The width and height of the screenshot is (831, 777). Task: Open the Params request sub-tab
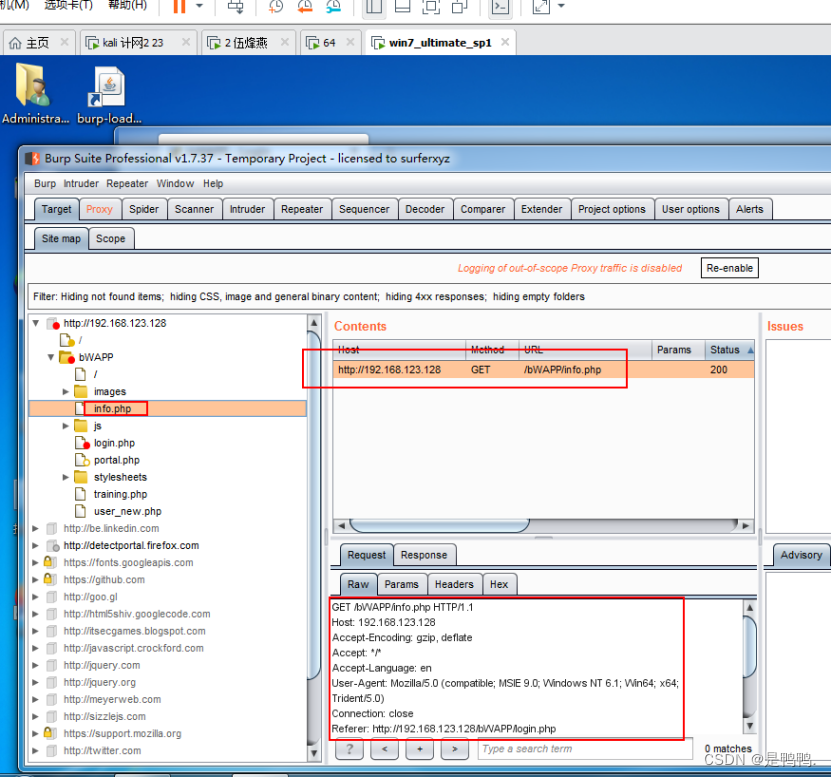point(401,584)
